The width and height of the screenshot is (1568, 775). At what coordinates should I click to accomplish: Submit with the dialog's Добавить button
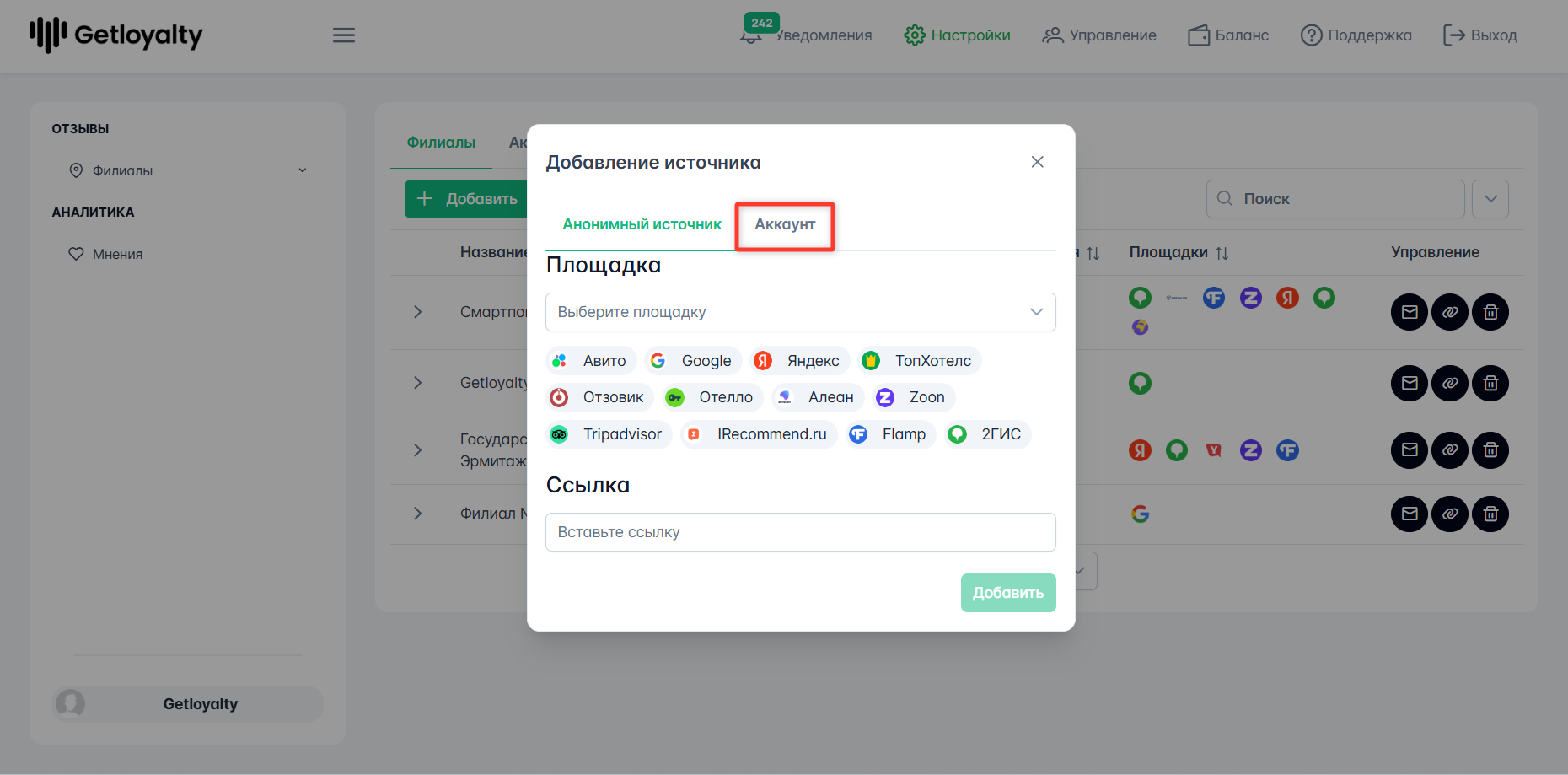point(1008,593)
